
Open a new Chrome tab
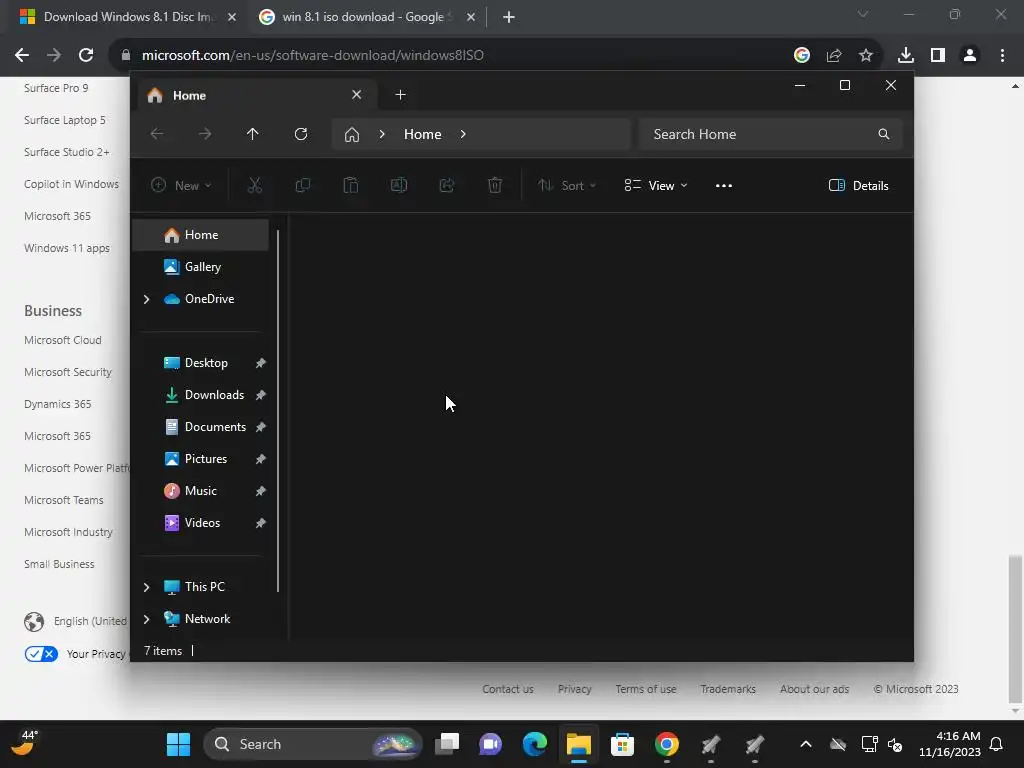pyautogui.click(x=509, y=17)
